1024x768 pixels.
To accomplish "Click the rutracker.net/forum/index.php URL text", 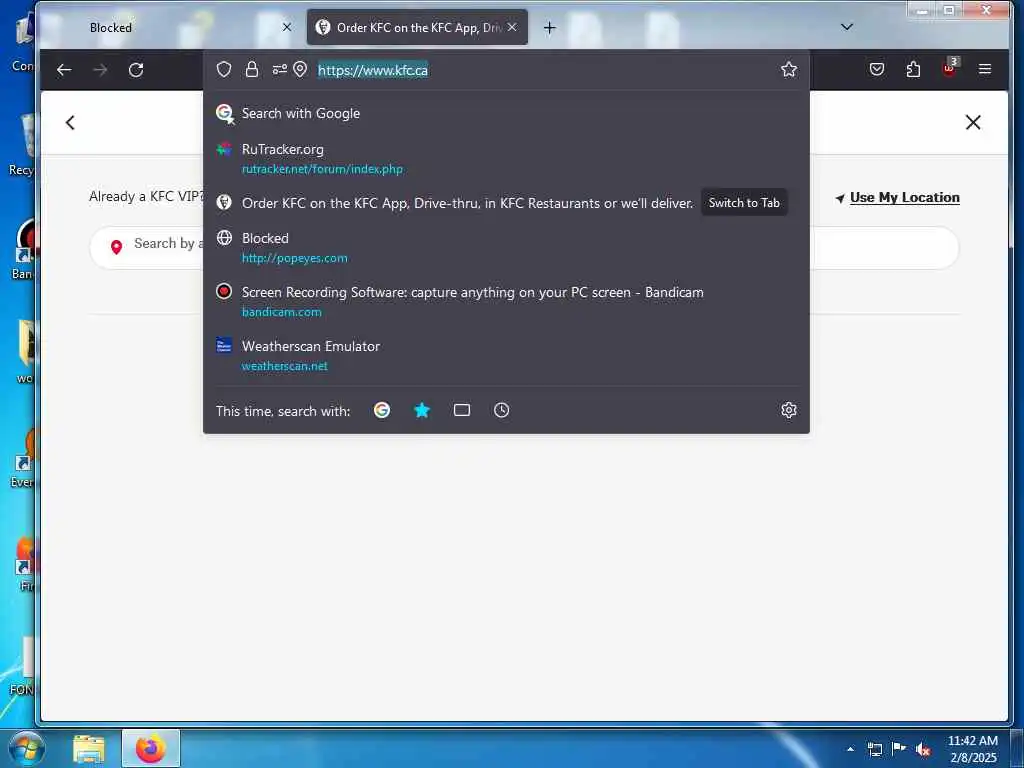I will point(323,169).
